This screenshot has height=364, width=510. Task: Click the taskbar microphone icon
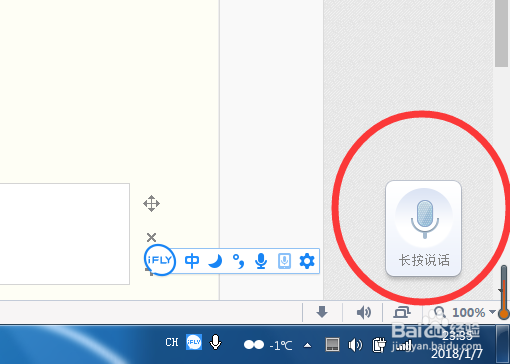point(215,342)
